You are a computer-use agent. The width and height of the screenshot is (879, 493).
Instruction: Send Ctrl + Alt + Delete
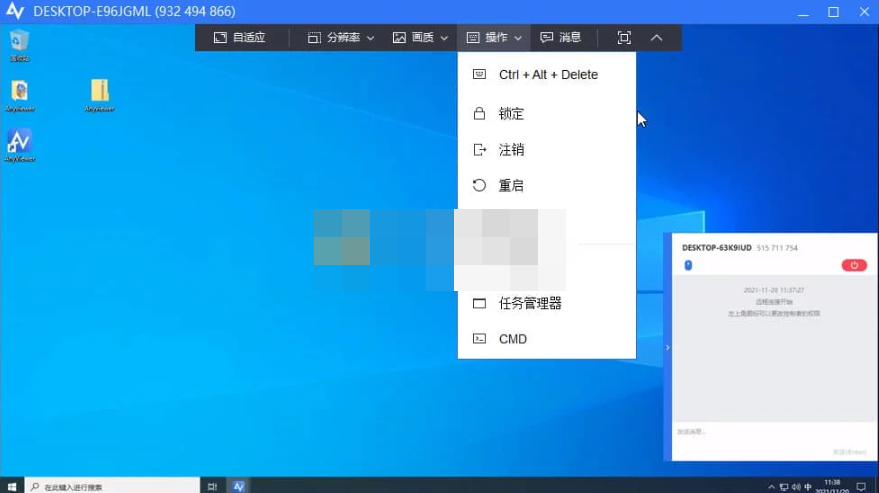pos(547,75)
